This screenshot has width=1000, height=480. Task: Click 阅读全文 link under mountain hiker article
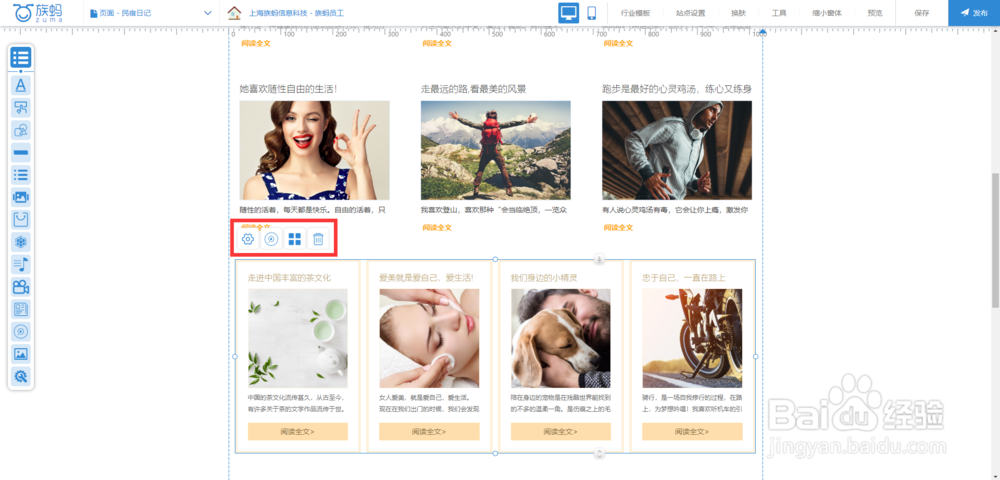click(x=437, y=228)
